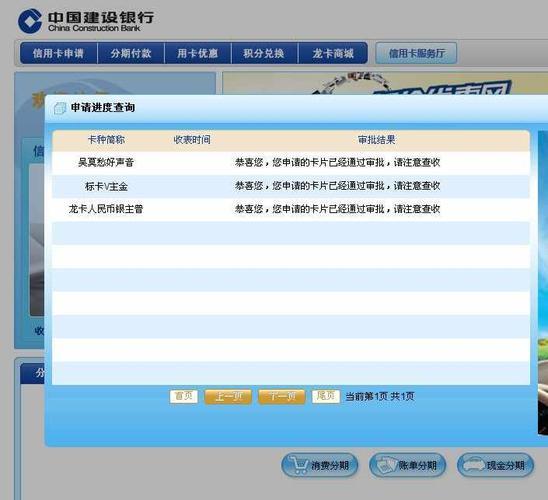This screenshot has height=500, width=548.
Task: Go to 积分兑换 section
Action: point(264,53)
